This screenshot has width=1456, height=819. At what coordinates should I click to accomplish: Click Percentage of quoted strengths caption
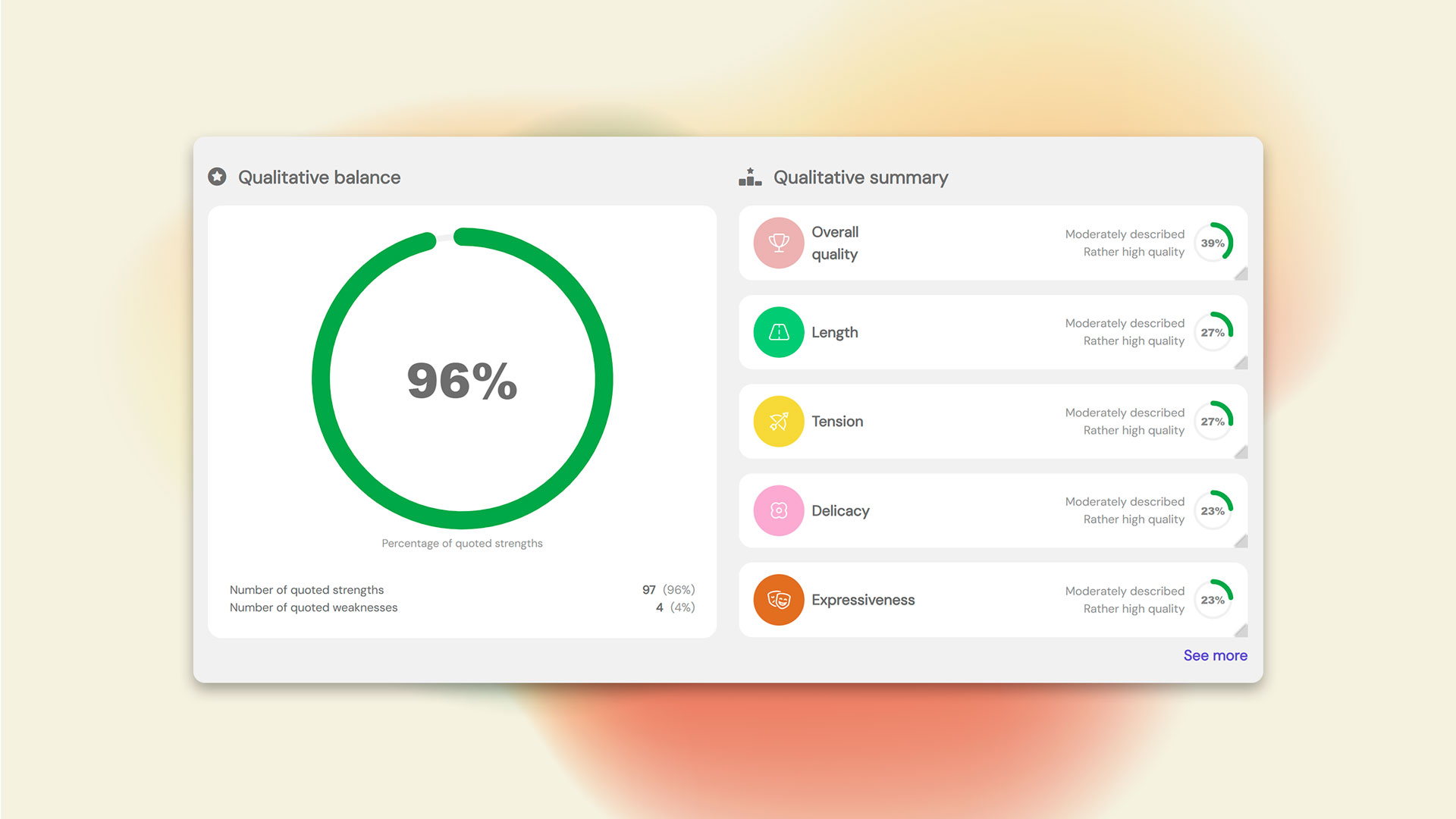coord(462,543)
